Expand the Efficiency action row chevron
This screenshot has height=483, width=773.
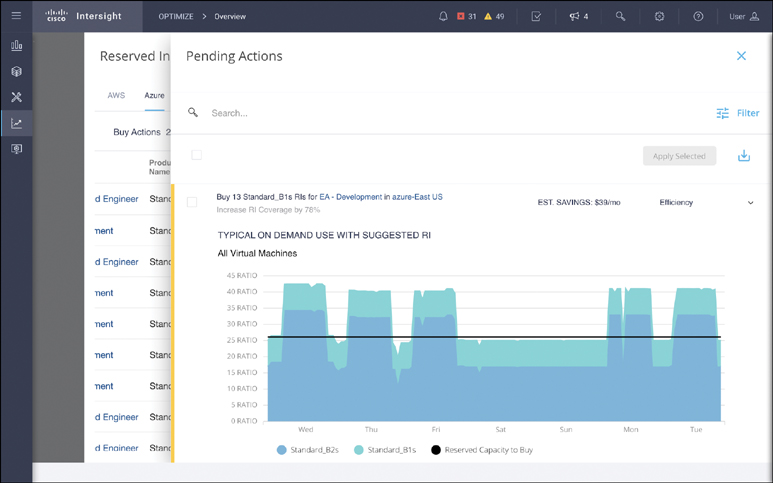click(751, 203)
